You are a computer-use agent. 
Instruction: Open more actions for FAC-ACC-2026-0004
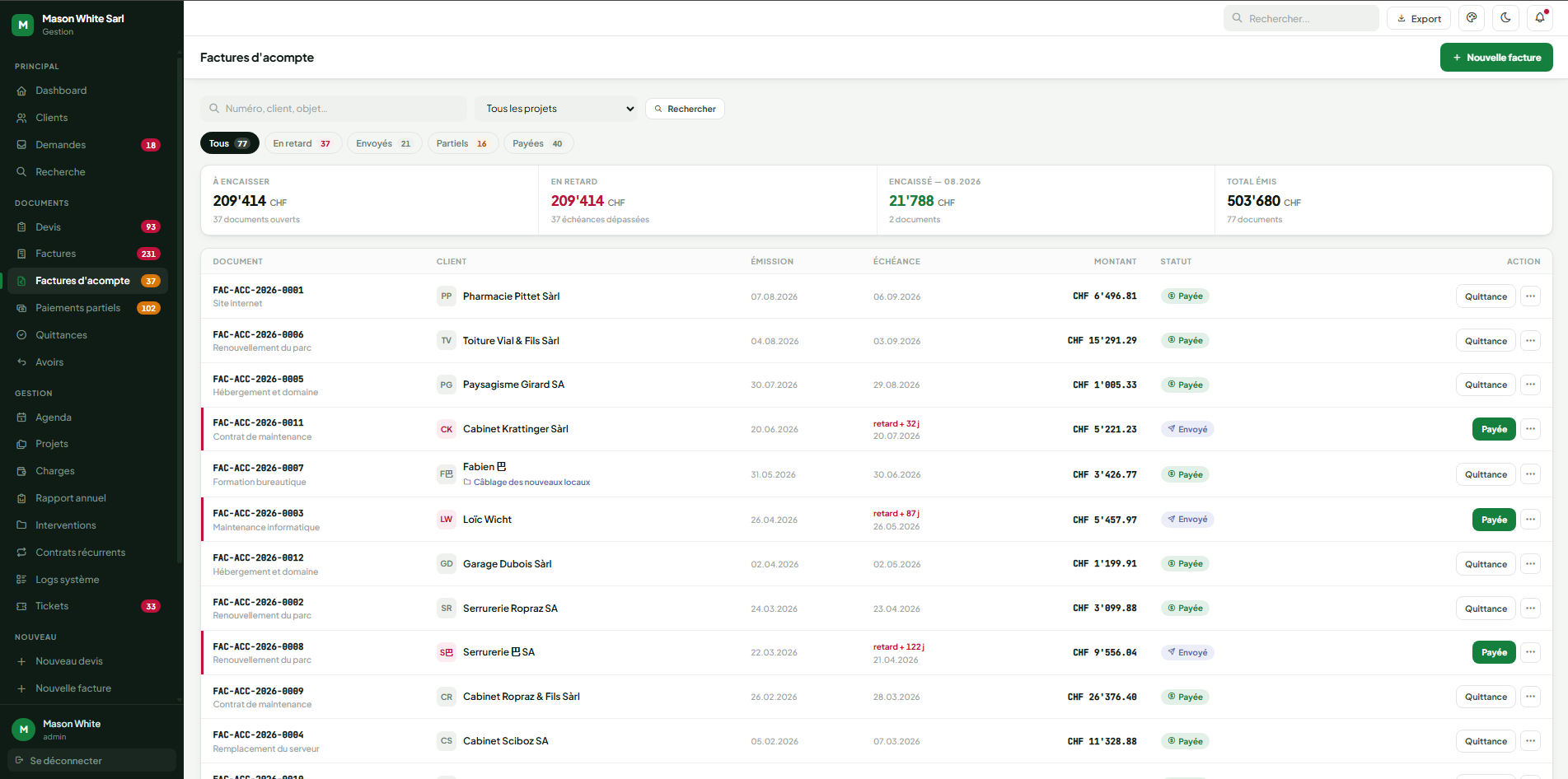(1530, 741)
